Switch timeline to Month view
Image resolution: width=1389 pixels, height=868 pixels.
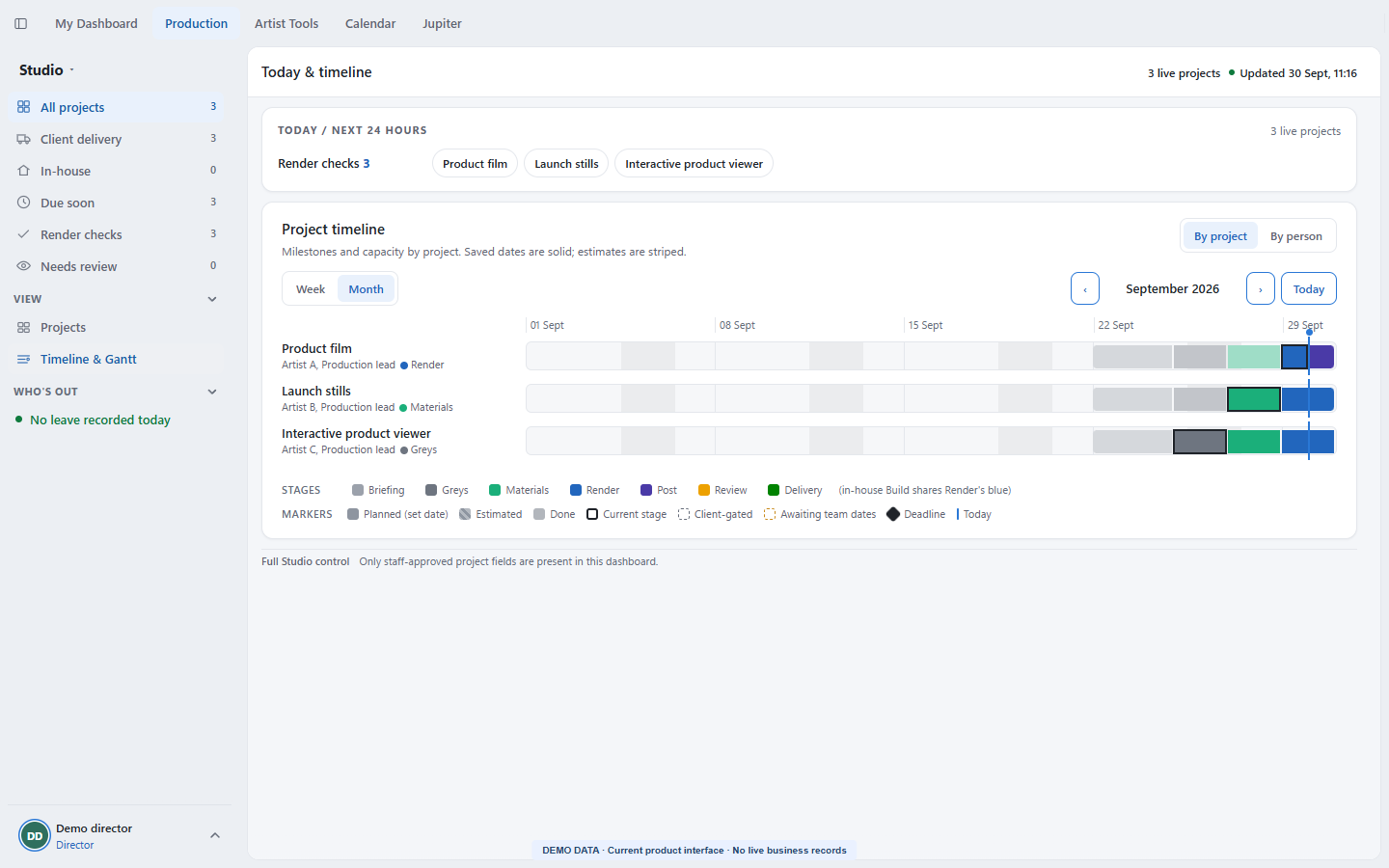coord(367,288)
